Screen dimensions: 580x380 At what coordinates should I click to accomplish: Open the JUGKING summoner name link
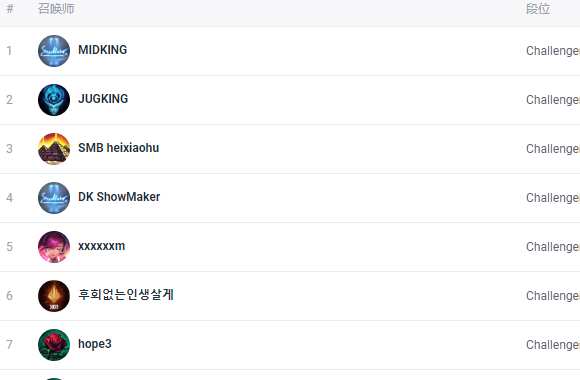[103, 99]
